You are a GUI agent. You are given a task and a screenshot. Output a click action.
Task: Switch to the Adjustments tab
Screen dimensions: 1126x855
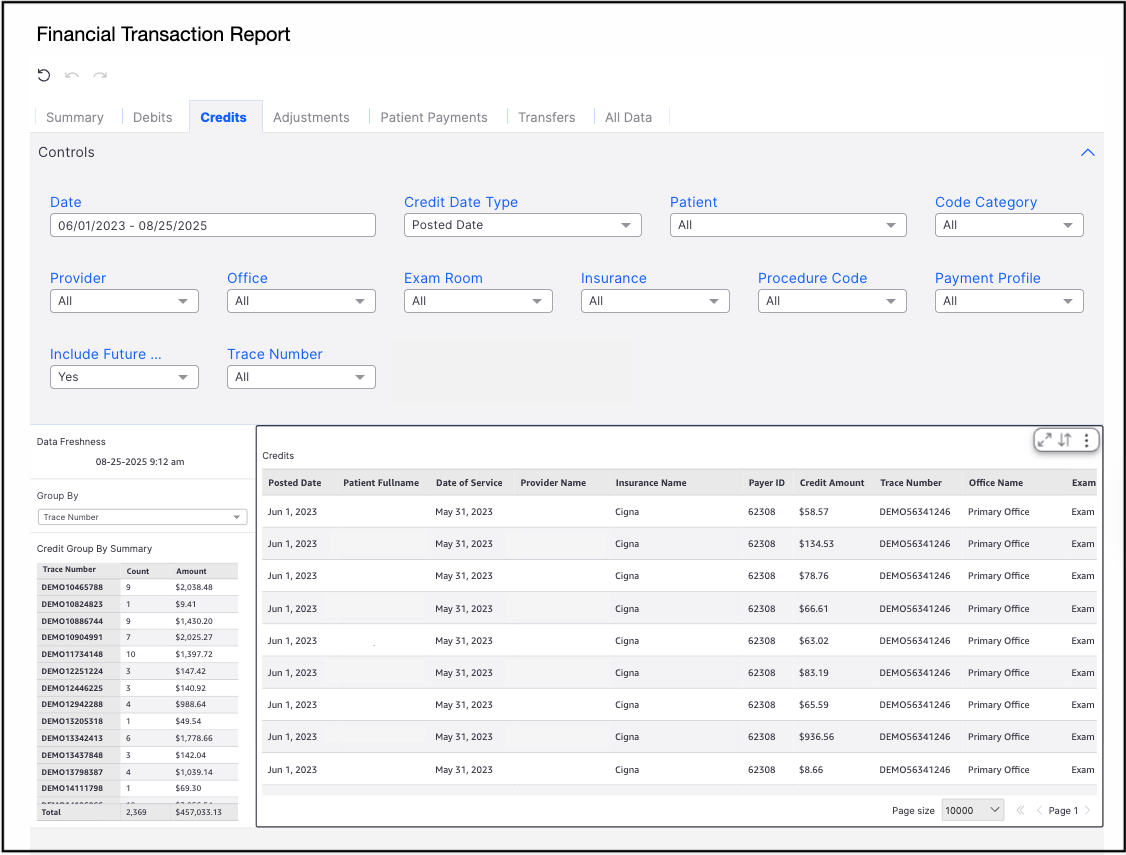point(311,117)
